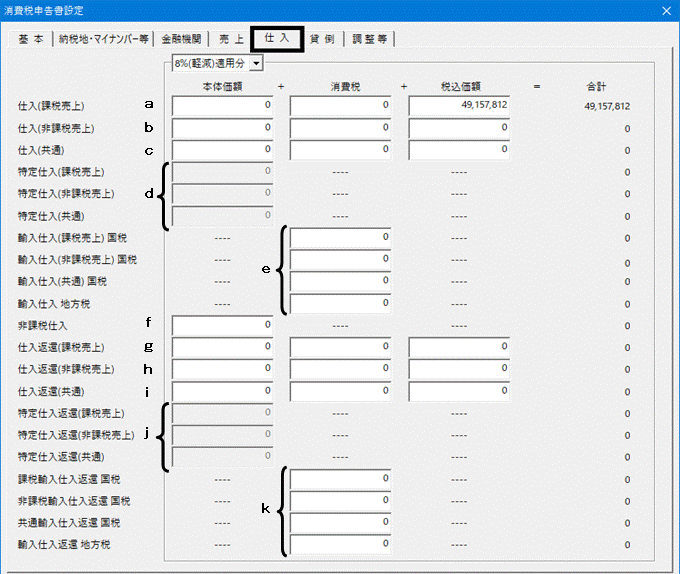Click 税込価額 field for 仕入返還(非課税売上)
Image resolution: width=680 pixels, height=574 pixels.
pyautogui.click(x=459, y=369)
